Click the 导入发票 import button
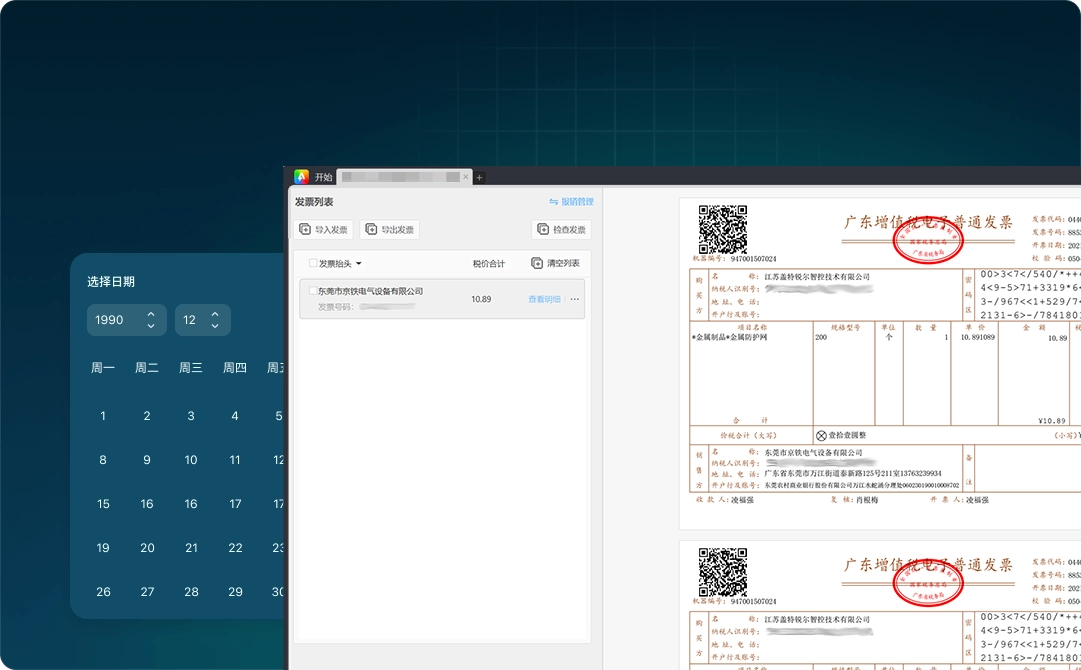Screen dimensions: 1081x670 click(323, 230)
